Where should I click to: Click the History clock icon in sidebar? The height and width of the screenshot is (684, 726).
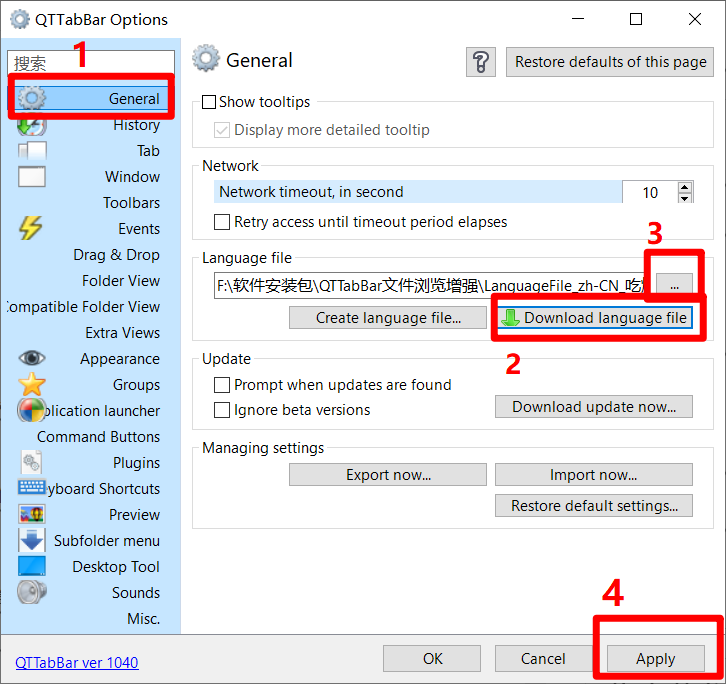coord(31,125)
